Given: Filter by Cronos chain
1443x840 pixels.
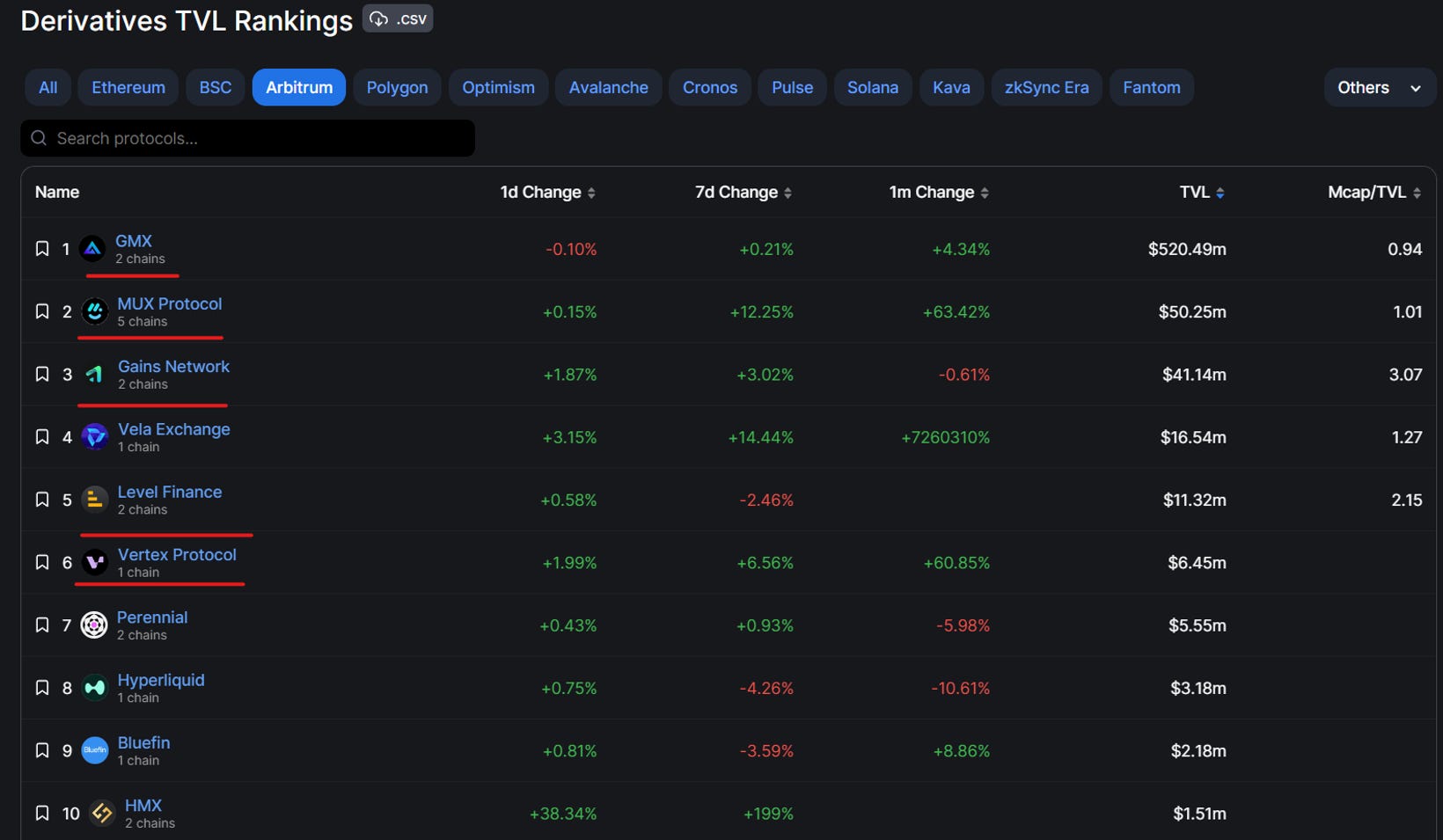Looking at the screenshot, I should click(710, 88).
